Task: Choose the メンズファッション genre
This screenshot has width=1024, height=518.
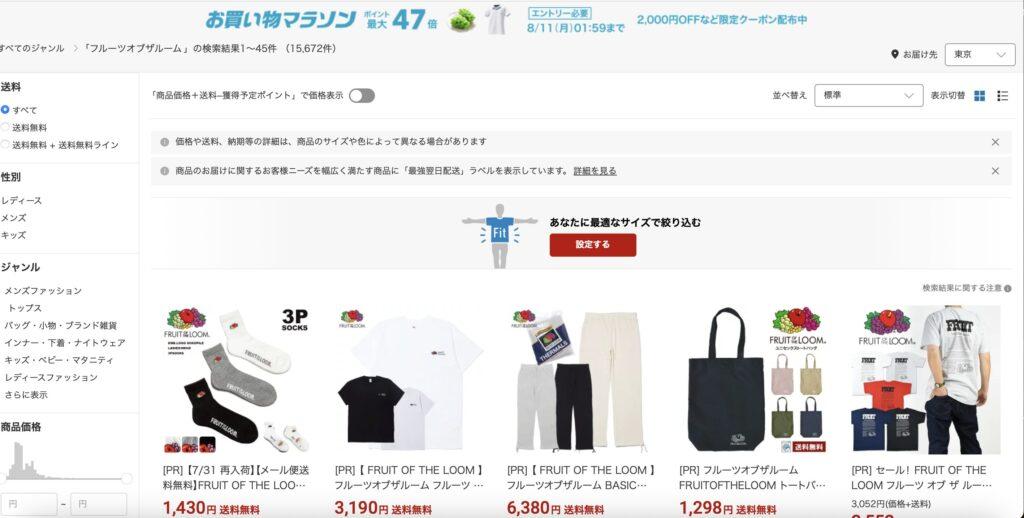Action: (43, 291)
